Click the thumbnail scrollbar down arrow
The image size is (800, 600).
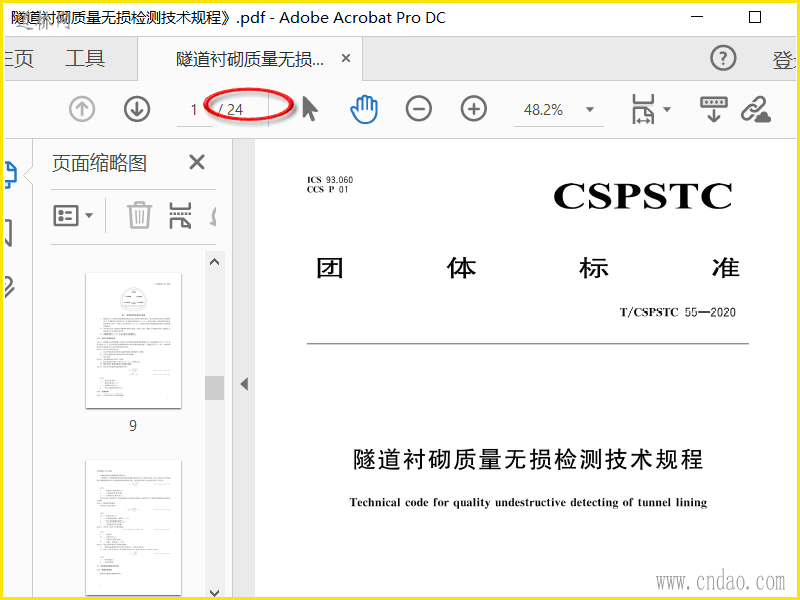(215, 593)
